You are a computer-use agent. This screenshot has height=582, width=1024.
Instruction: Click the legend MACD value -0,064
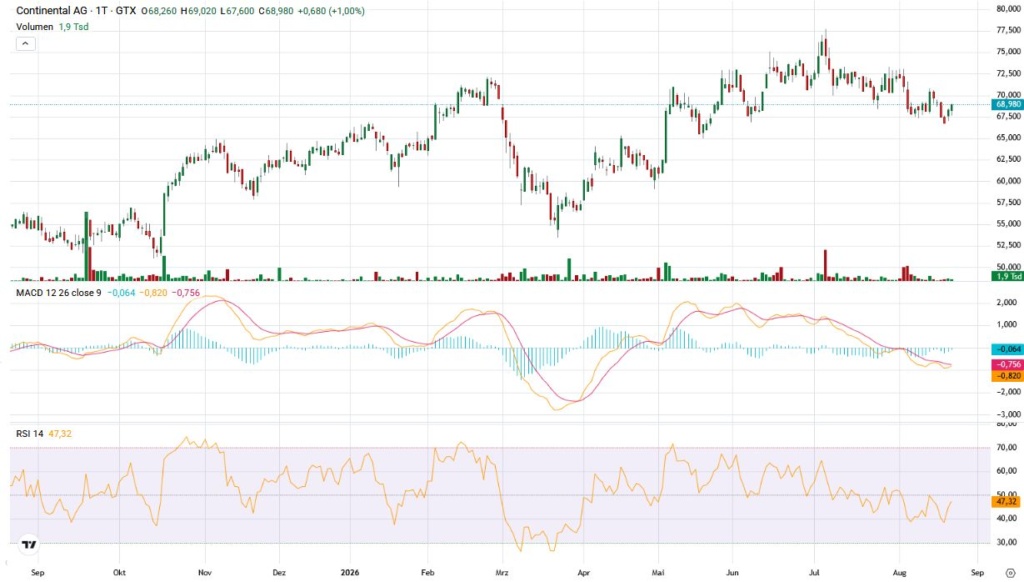(x=121, y=293)
